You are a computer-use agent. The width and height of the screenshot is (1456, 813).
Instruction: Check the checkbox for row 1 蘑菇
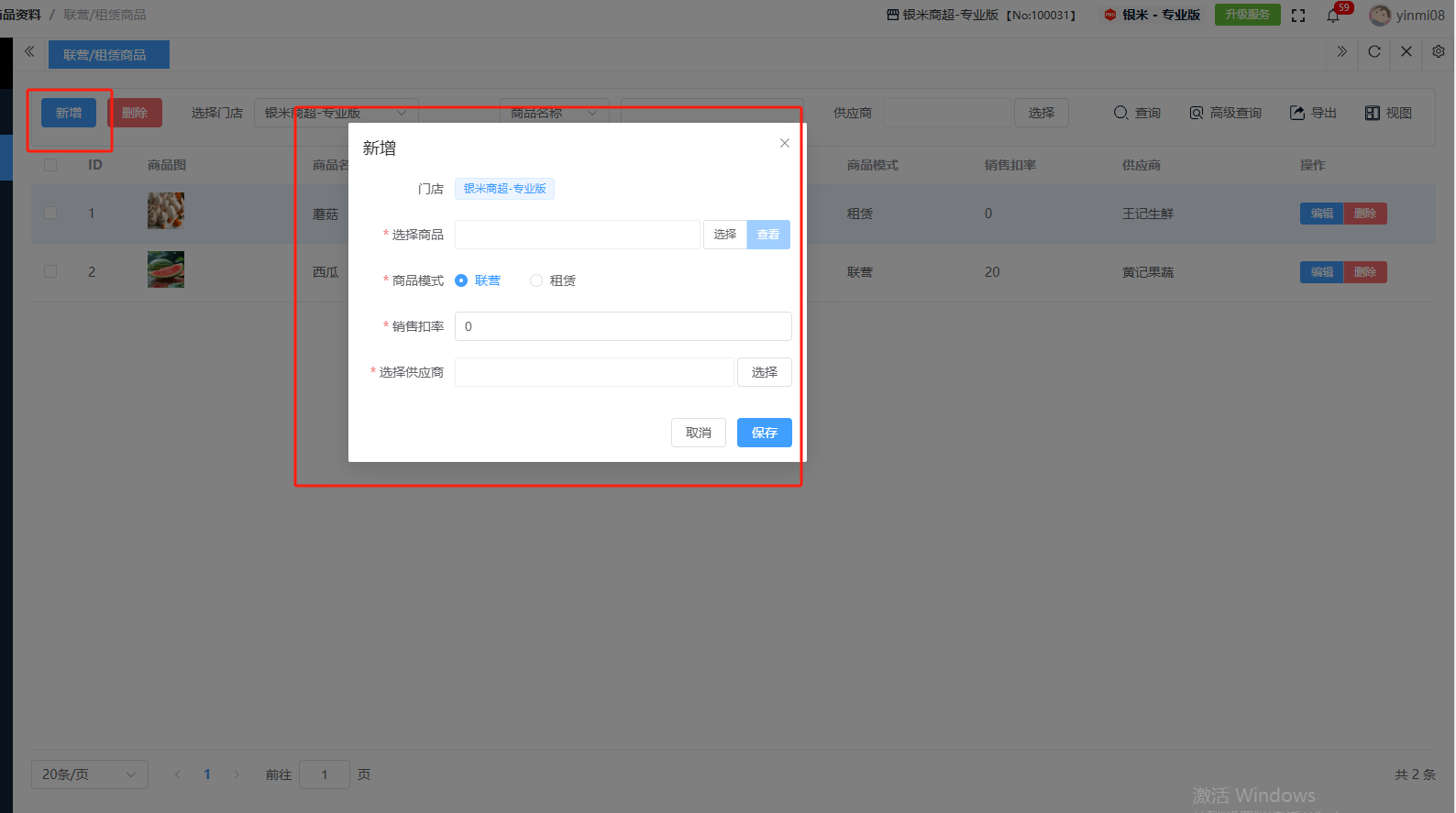coord(50,214)
